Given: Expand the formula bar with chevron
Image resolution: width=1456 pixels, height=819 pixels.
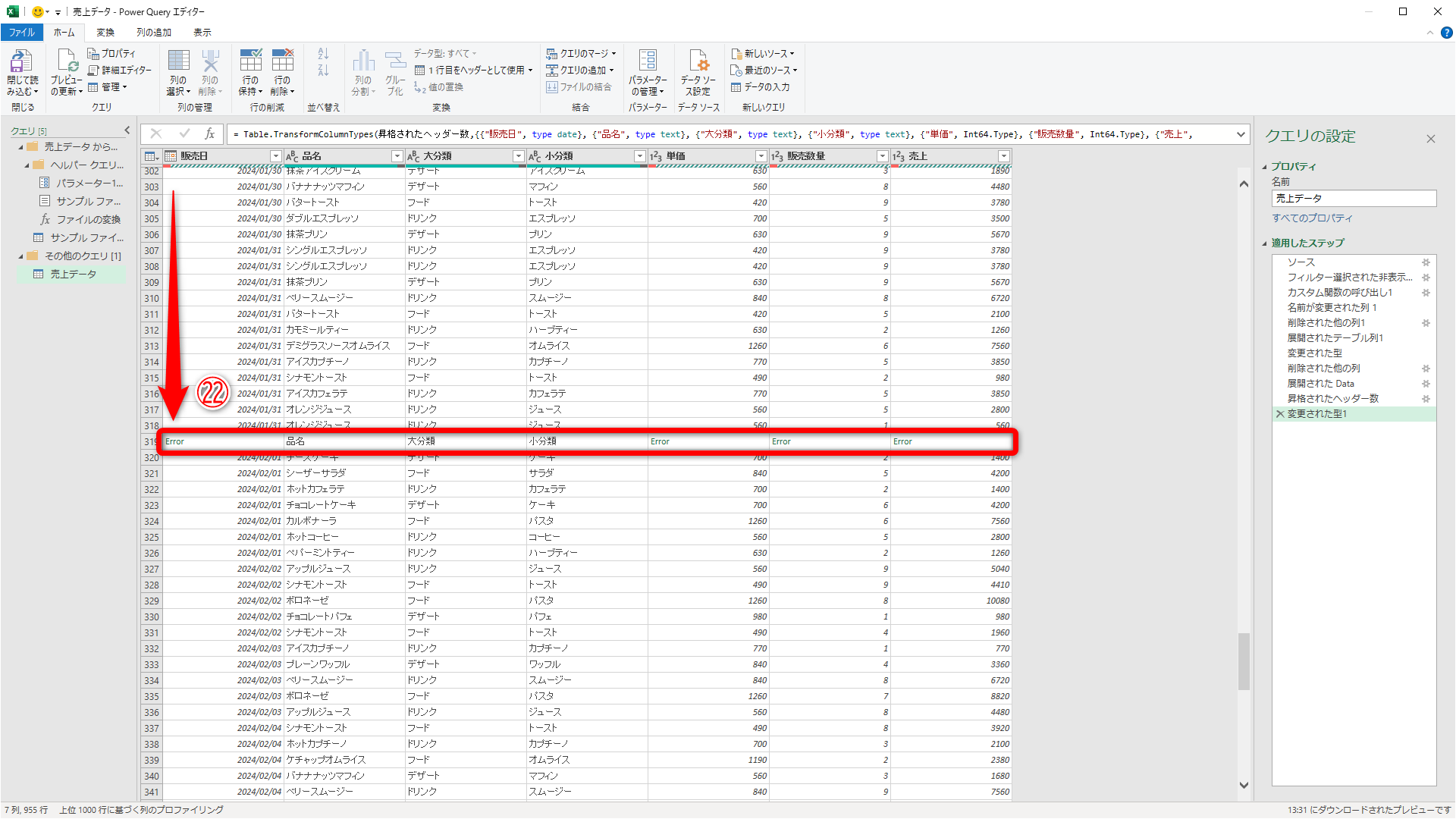Looking at the screenshot, I should pyautogui.click(x=1241, y=134).
